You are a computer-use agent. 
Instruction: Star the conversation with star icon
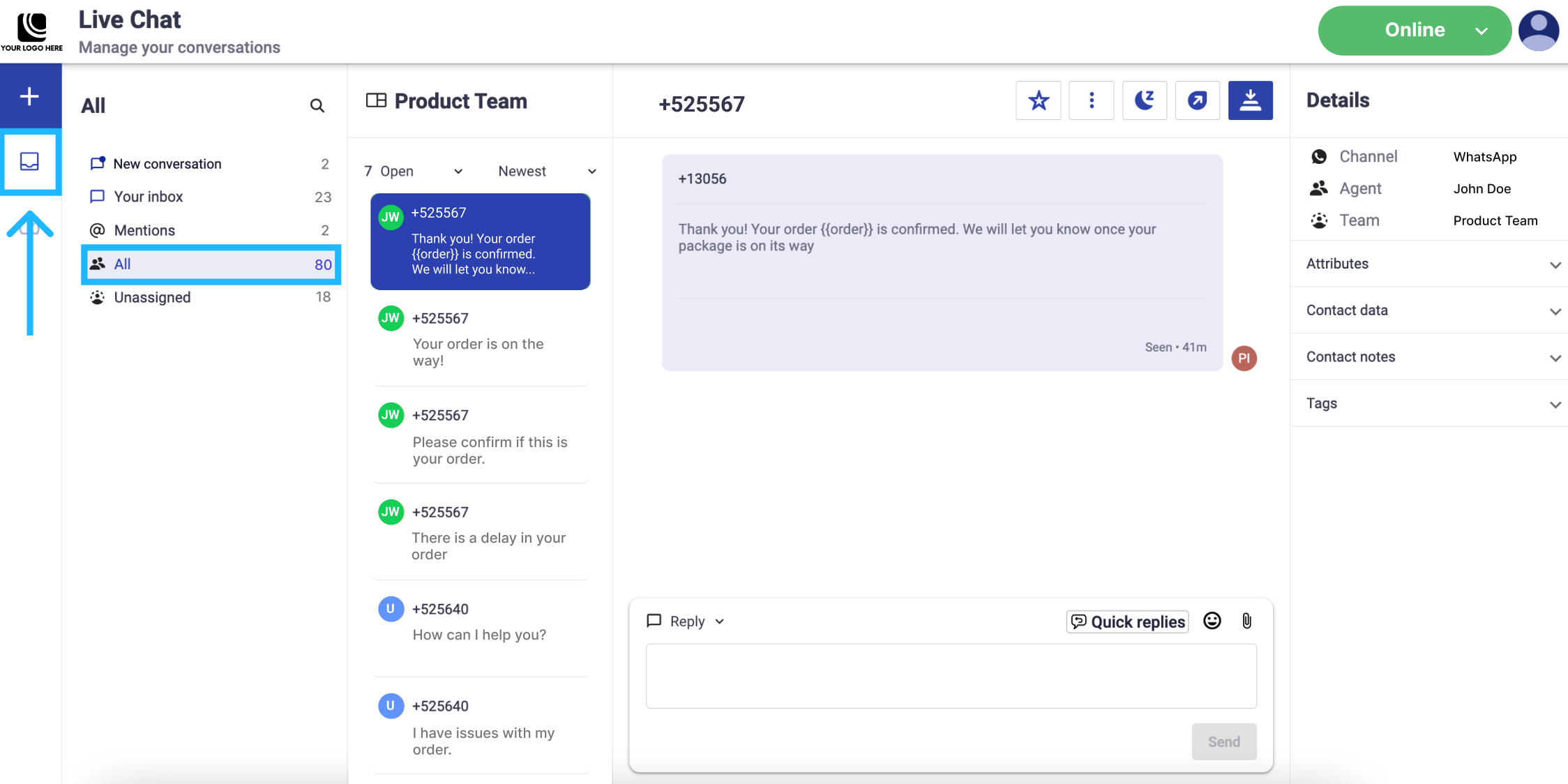click(x=1038, y=100)
